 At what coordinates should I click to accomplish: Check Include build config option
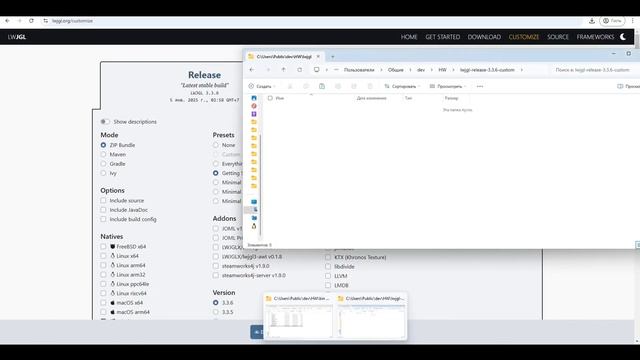pos(103,219)
